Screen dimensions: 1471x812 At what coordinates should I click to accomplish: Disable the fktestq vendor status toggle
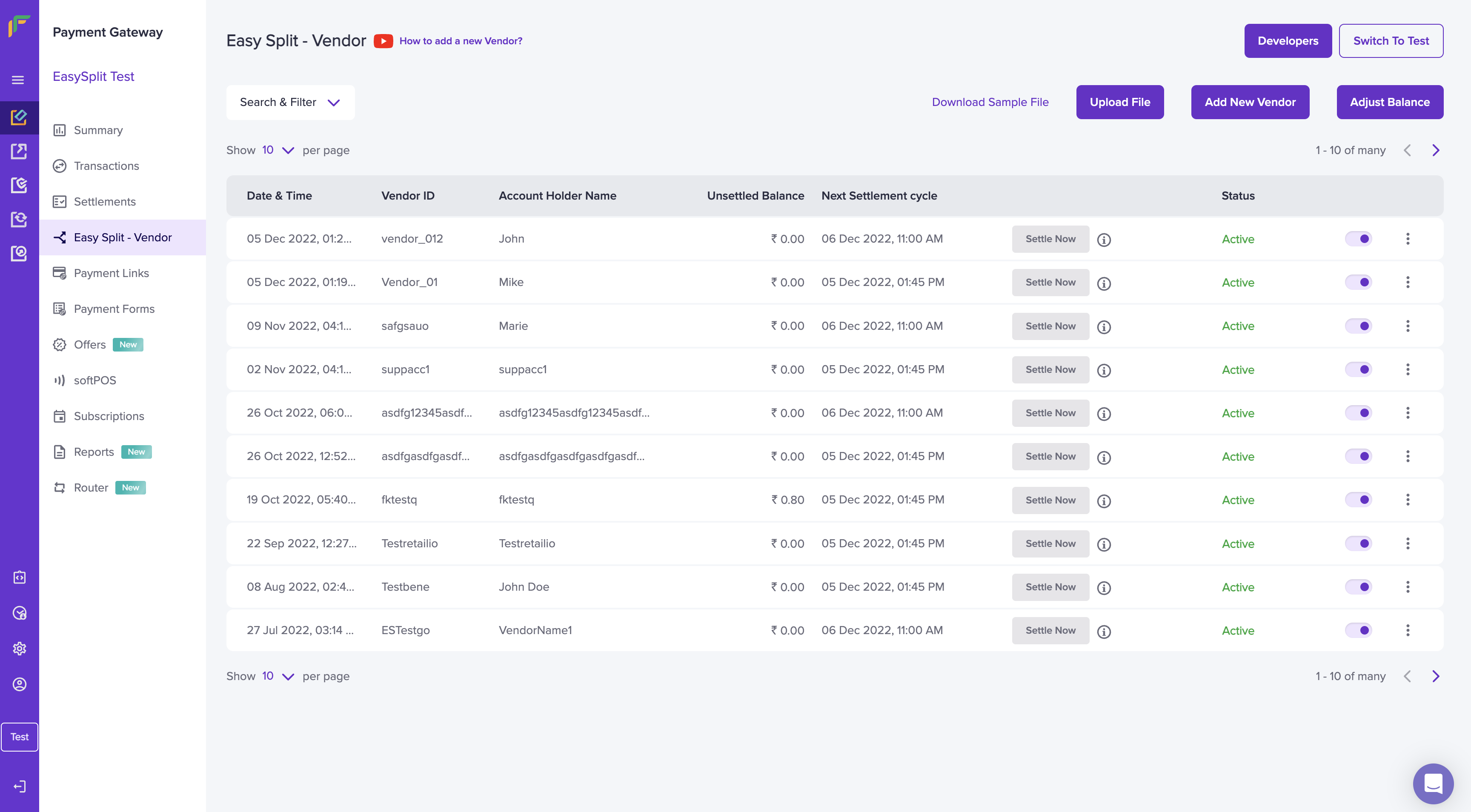tap(1359, 500)
